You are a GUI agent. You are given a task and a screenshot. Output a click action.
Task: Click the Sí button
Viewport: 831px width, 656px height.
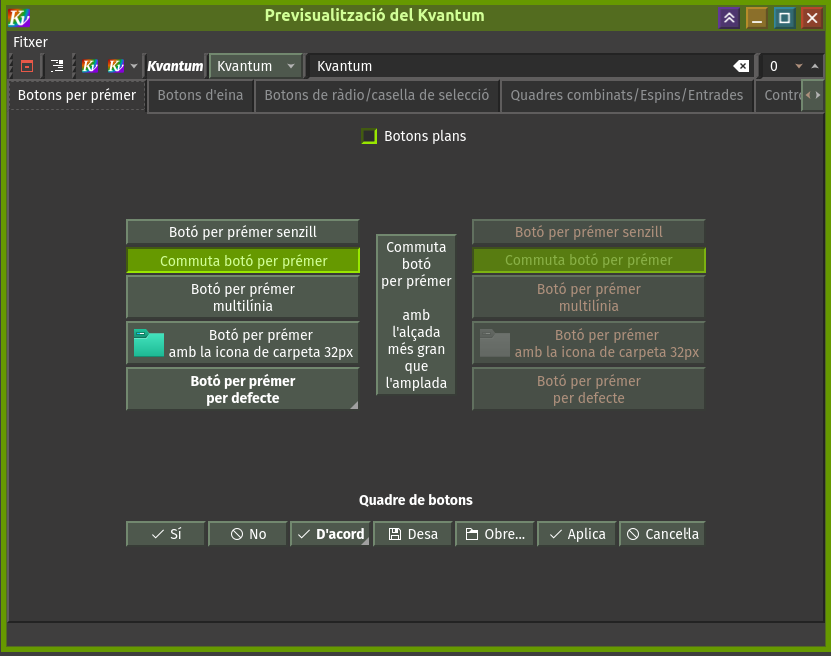166,534
